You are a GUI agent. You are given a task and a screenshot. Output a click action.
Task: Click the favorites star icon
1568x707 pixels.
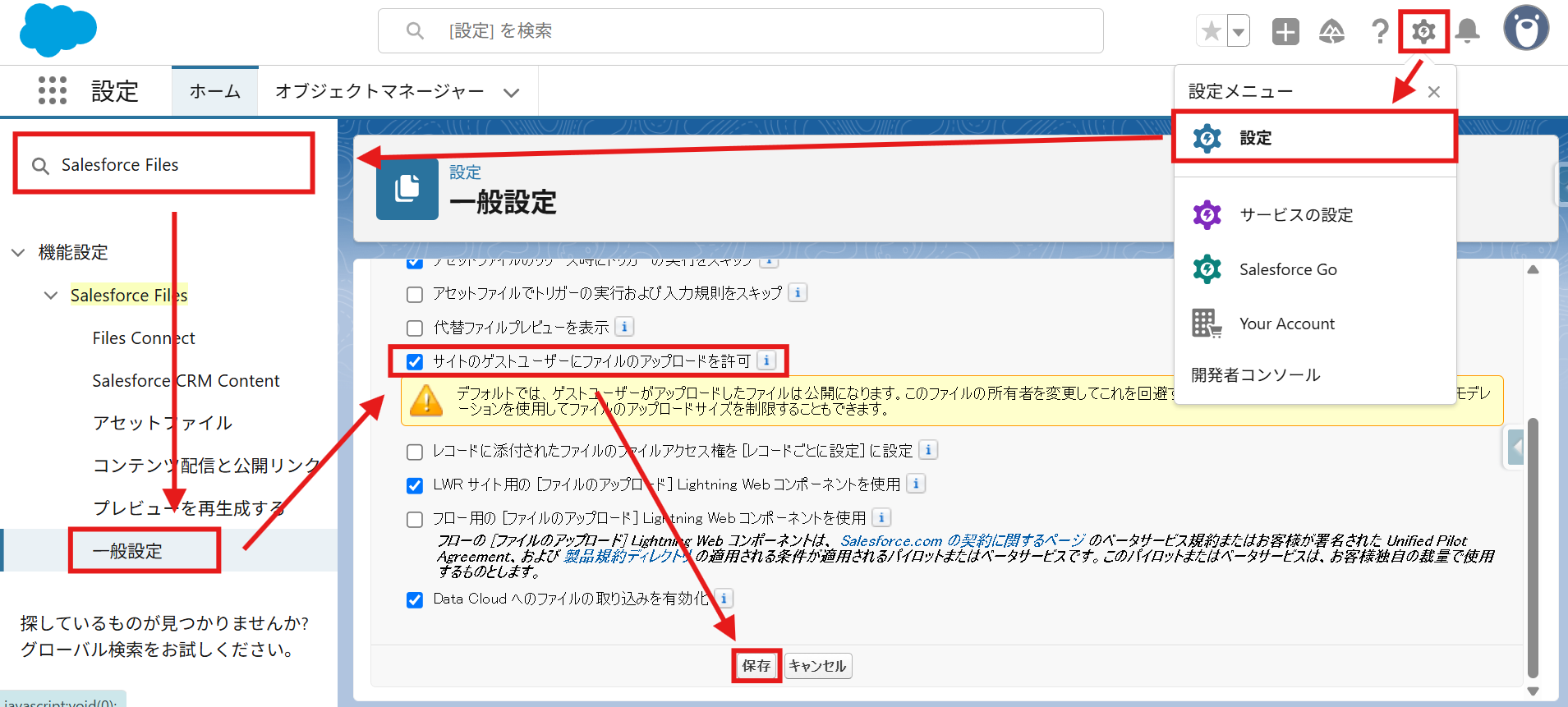coord(1212,32)
